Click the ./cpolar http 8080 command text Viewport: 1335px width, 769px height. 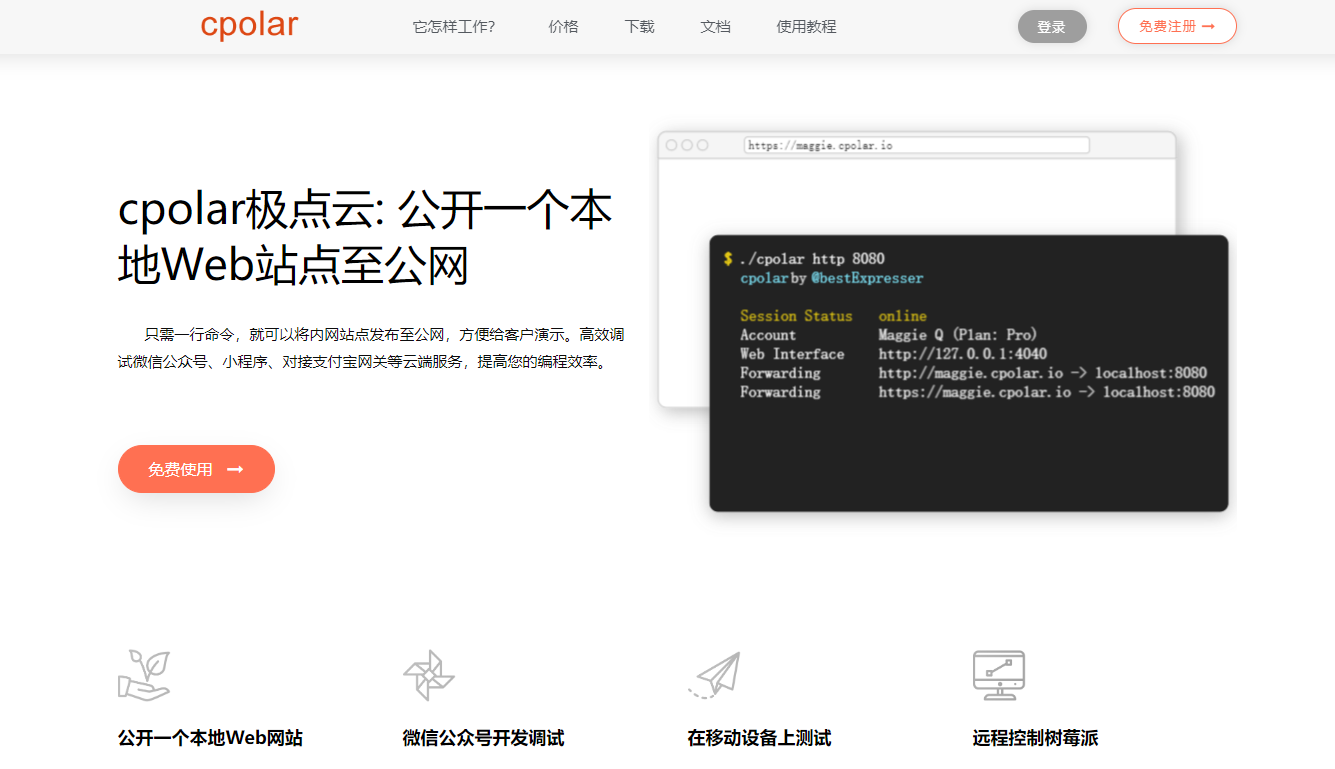pos(811,259)
